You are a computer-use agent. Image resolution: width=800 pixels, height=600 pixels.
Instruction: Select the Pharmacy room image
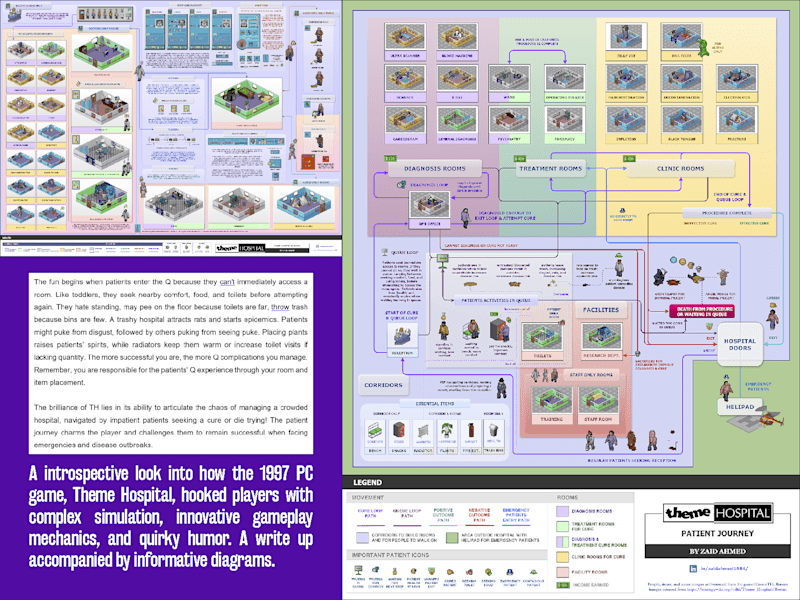click(565, 120)
